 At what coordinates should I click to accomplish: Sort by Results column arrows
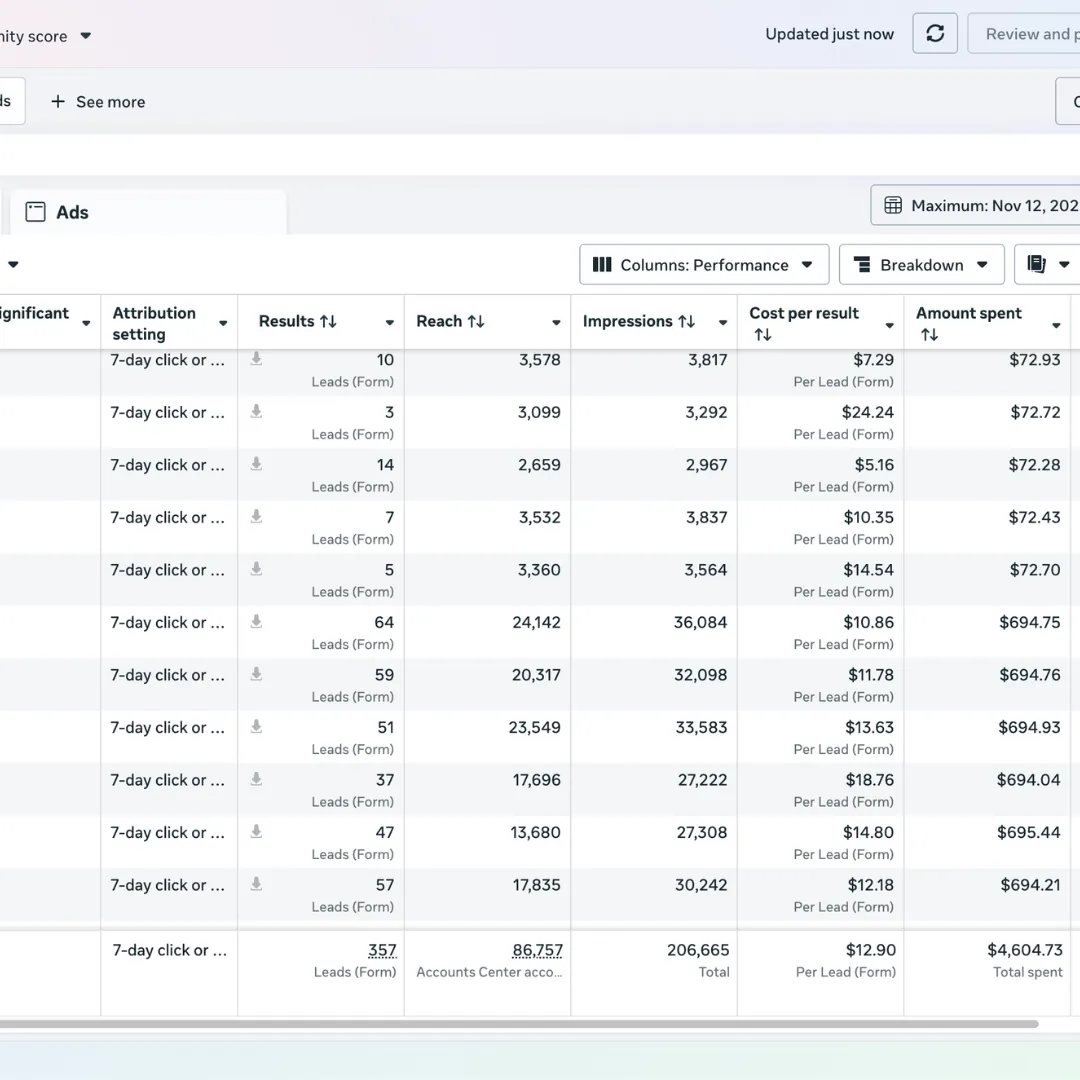(328, 322)
